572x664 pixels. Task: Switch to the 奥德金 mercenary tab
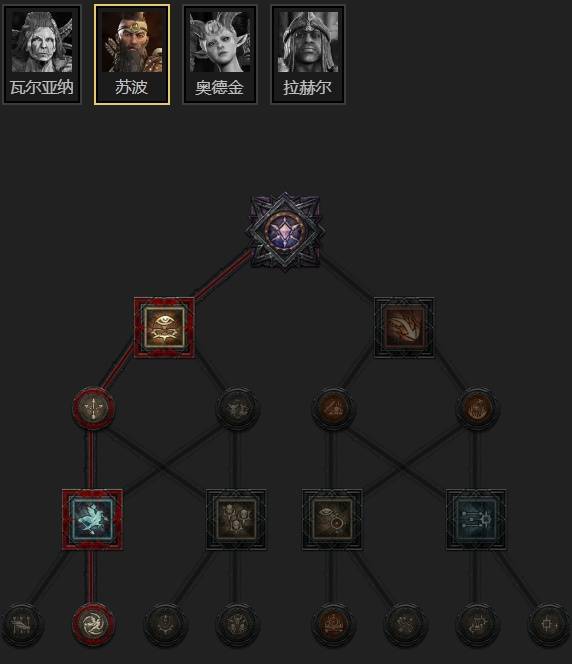(x=220, y=55)
